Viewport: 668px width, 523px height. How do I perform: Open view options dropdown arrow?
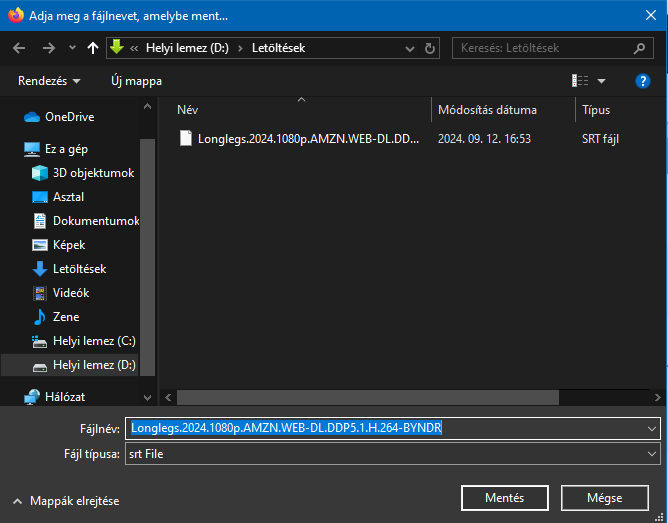[601, 81]
